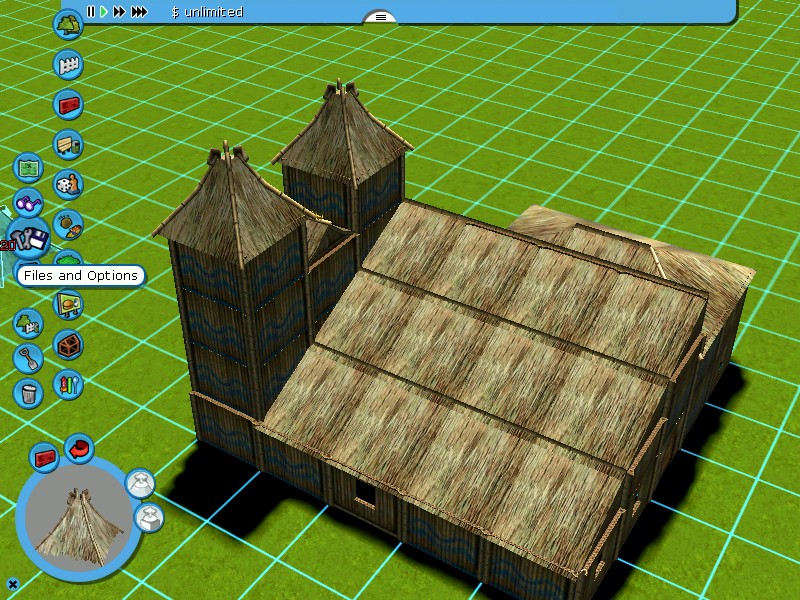Select the shovel terrain tool

28,357
